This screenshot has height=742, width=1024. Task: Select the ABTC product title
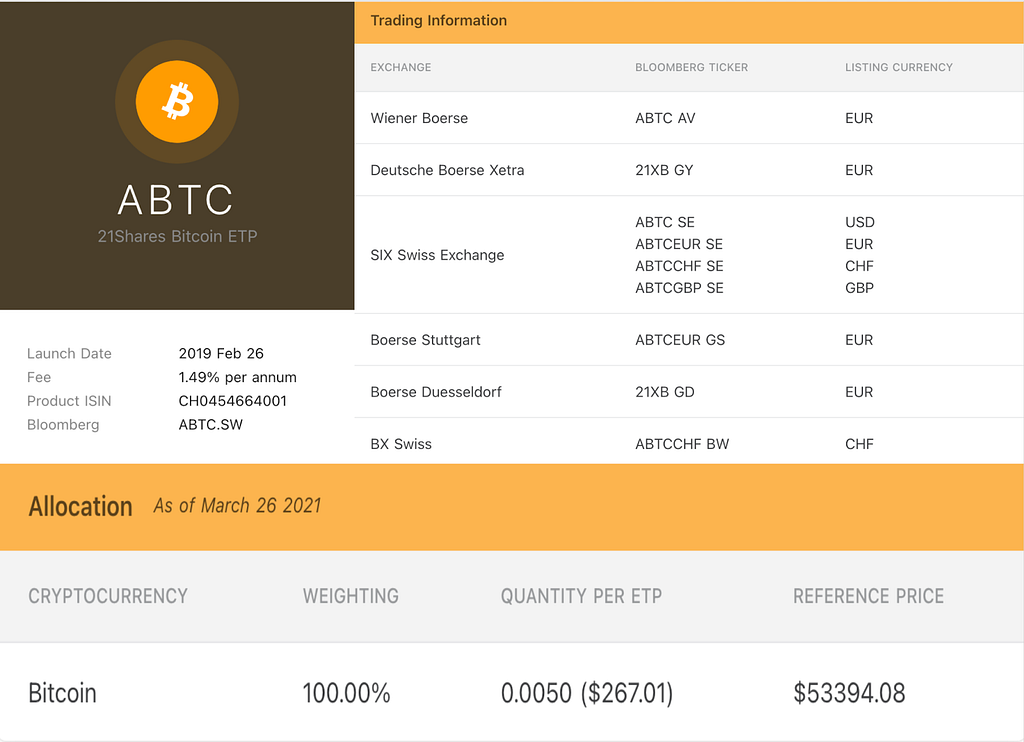pos(176,200)
